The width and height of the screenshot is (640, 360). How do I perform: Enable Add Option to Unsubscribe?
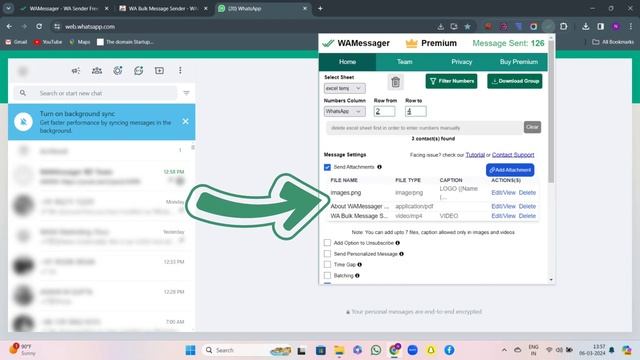pyautogui.click(x=327, y=243)
